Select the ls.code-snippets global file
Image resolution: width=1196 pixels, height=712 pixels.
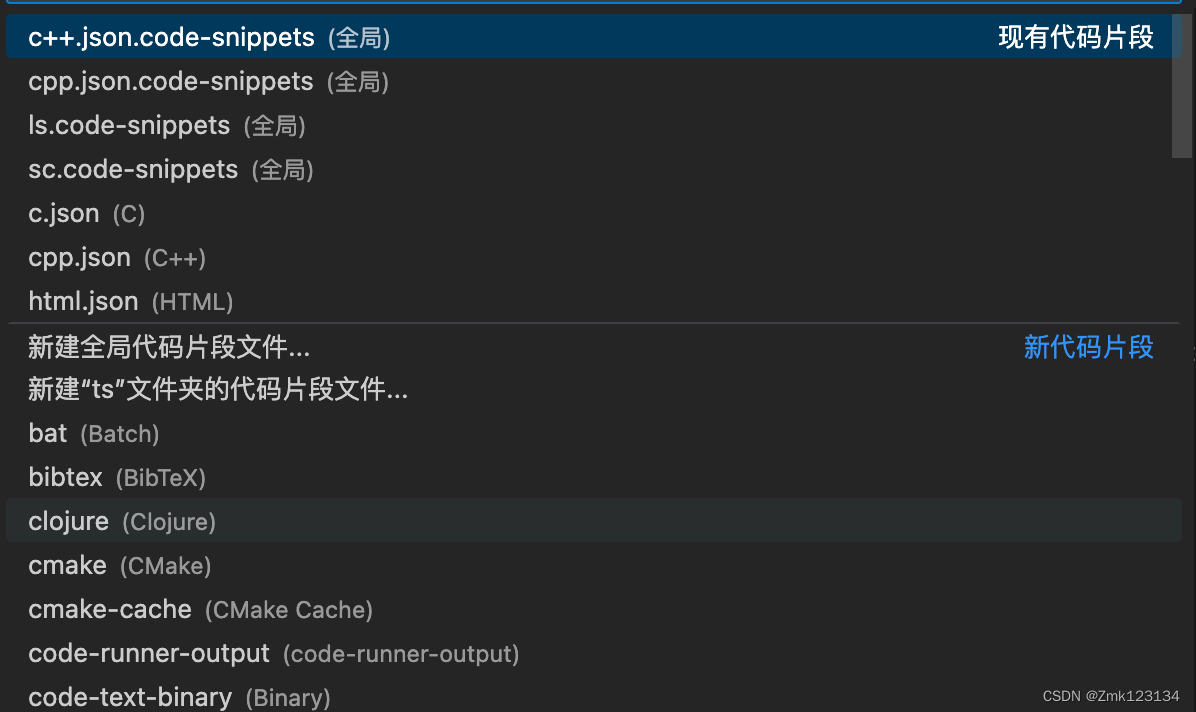click(x=128, y=125)
